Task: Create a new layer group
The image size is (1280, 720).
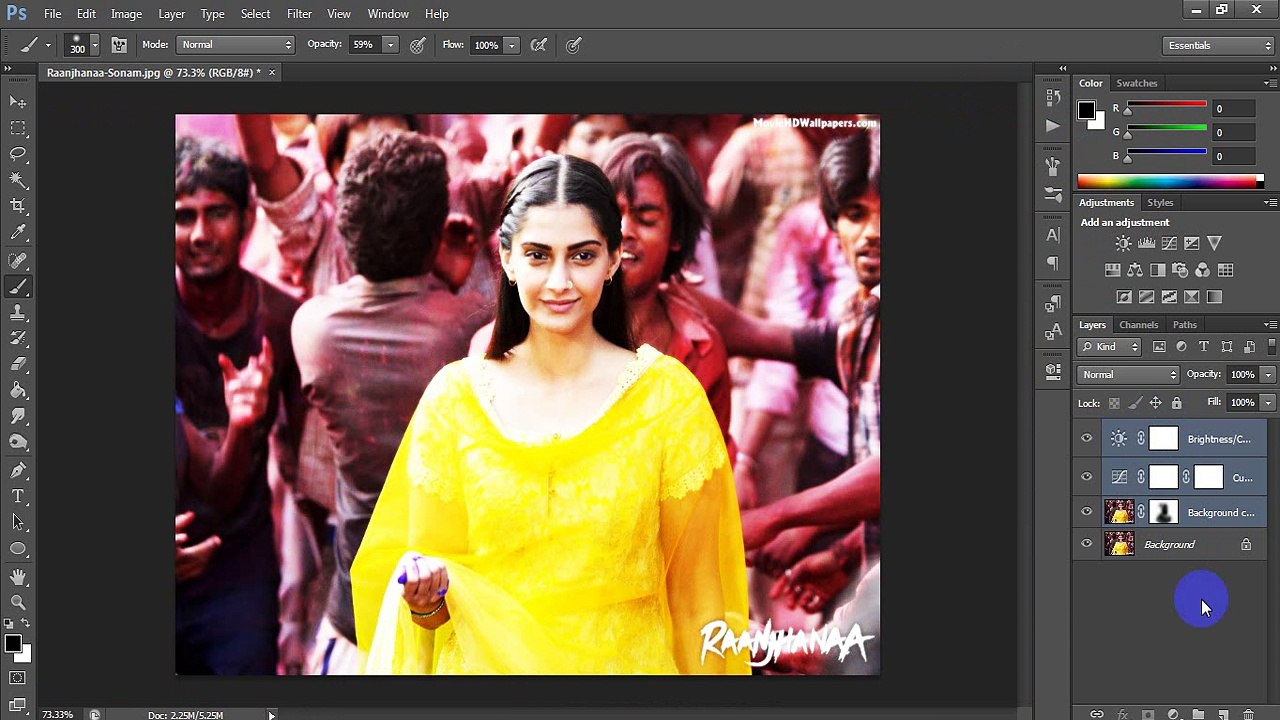Action: tap(1198, 714)
